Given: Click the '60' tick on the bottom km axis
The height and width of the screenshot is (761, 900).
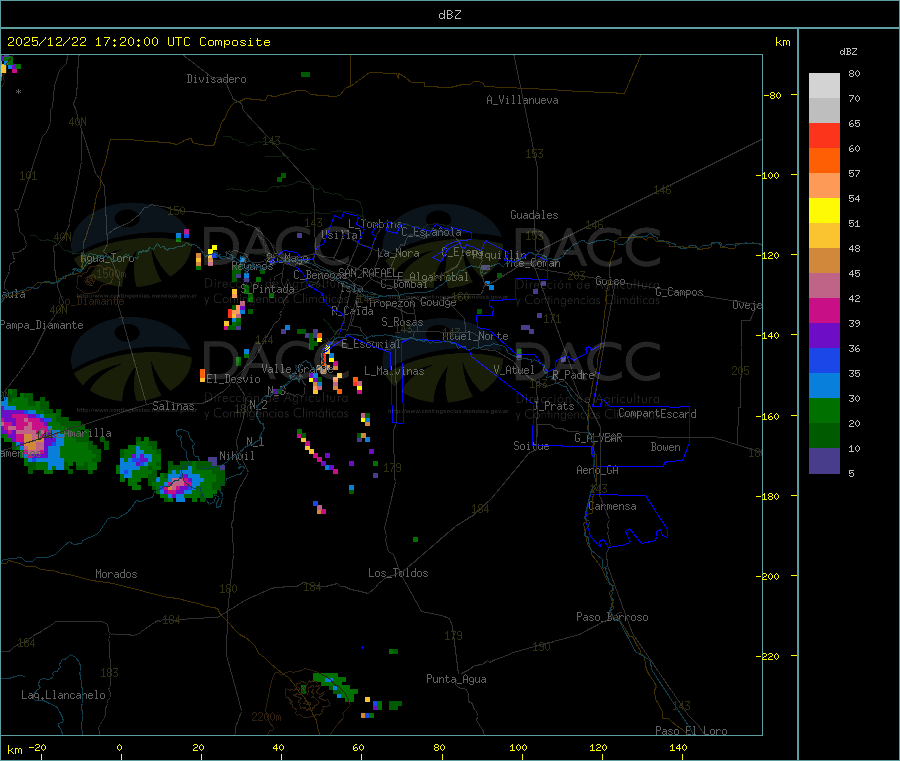Looking at the screenshot, I should point(358,747).
